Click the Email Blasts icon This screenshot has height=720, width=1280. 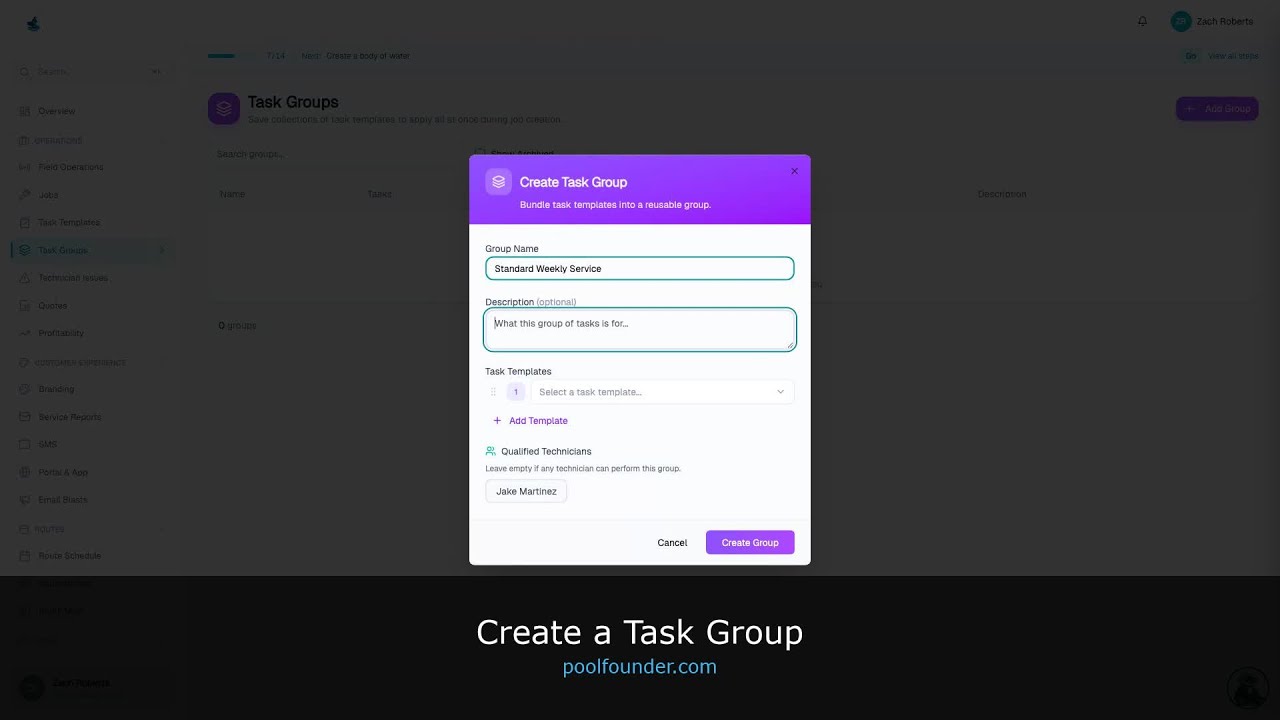coord(25,500)
